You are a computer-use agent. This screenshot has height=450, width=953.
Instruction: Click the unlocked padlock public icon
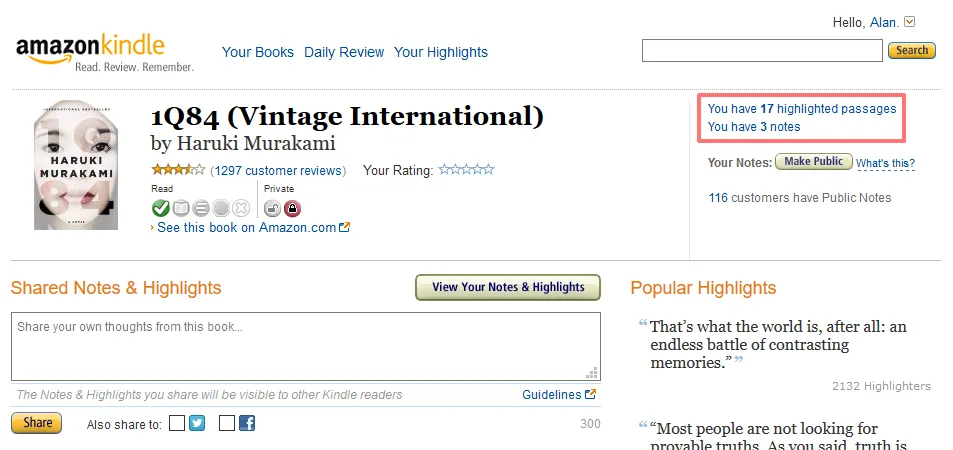(x=271, y=208)
